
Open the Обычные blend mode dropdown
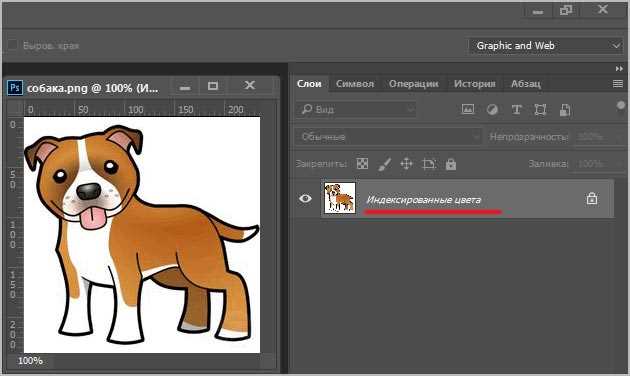click(x=388, y=137)
